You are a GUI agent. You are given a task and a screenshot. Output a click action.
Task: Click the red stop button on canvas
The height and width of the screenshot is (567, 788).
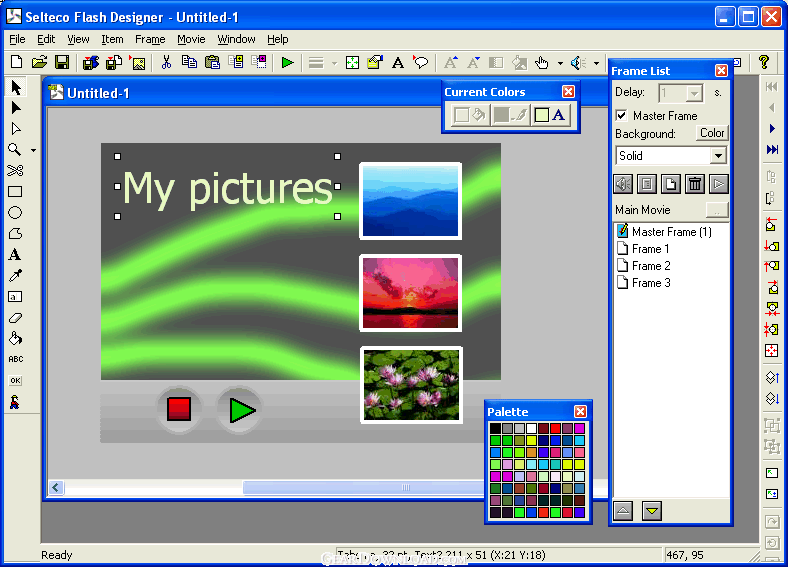click(x=179, y=409)
